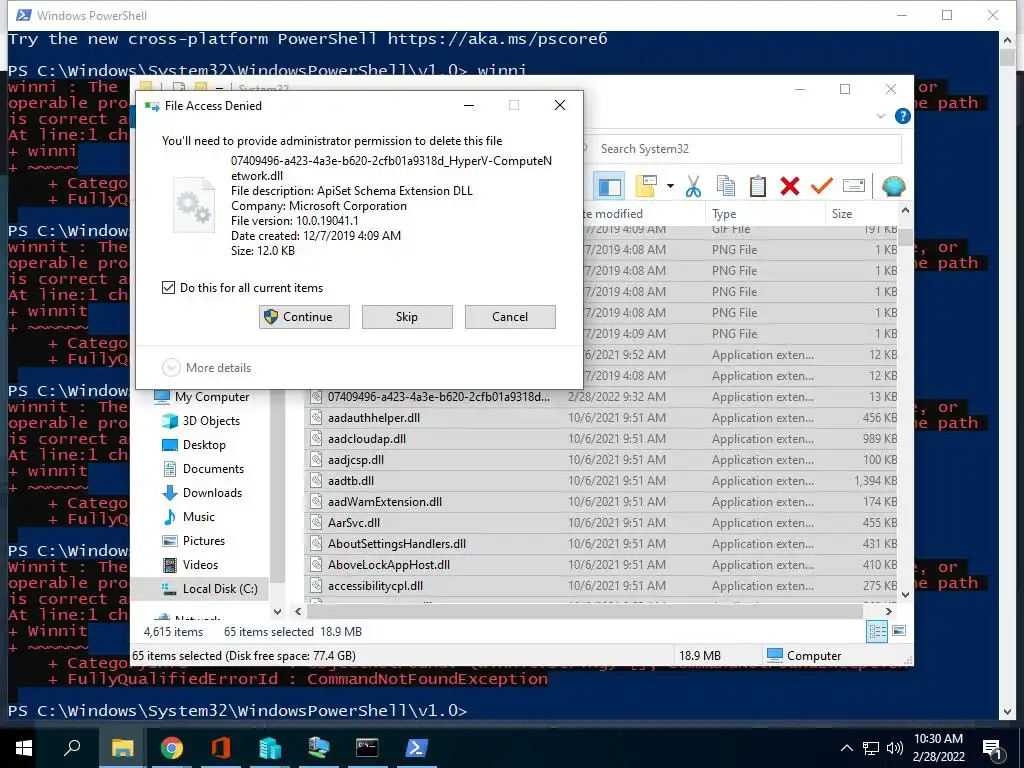
Task: Open Documents in navigation pane
Action: coord(202,469)
